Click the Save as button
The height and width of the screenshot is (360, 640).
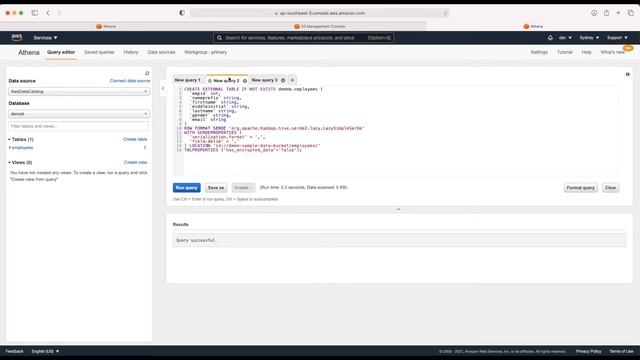[216, 188]
